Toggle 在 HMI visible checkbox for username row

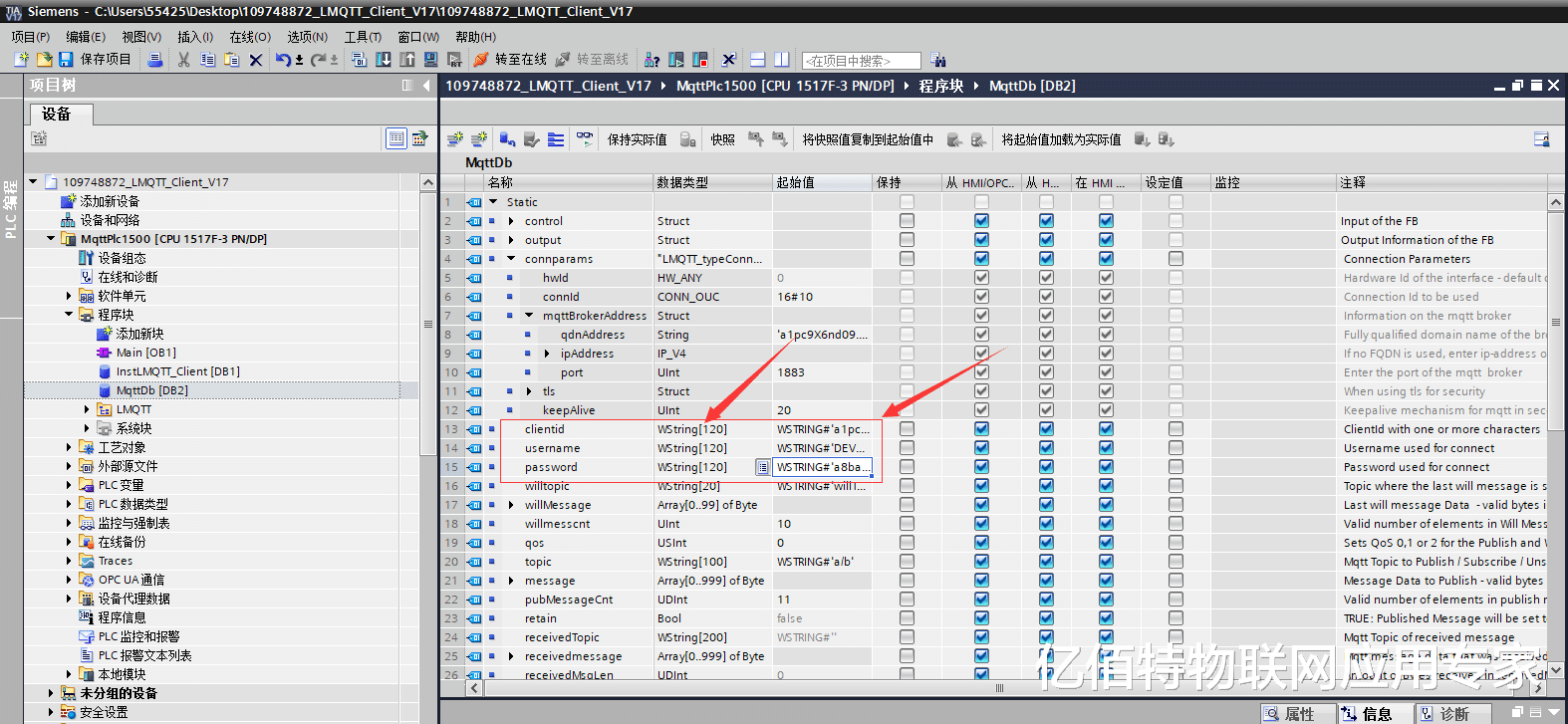coord(1106,448)
